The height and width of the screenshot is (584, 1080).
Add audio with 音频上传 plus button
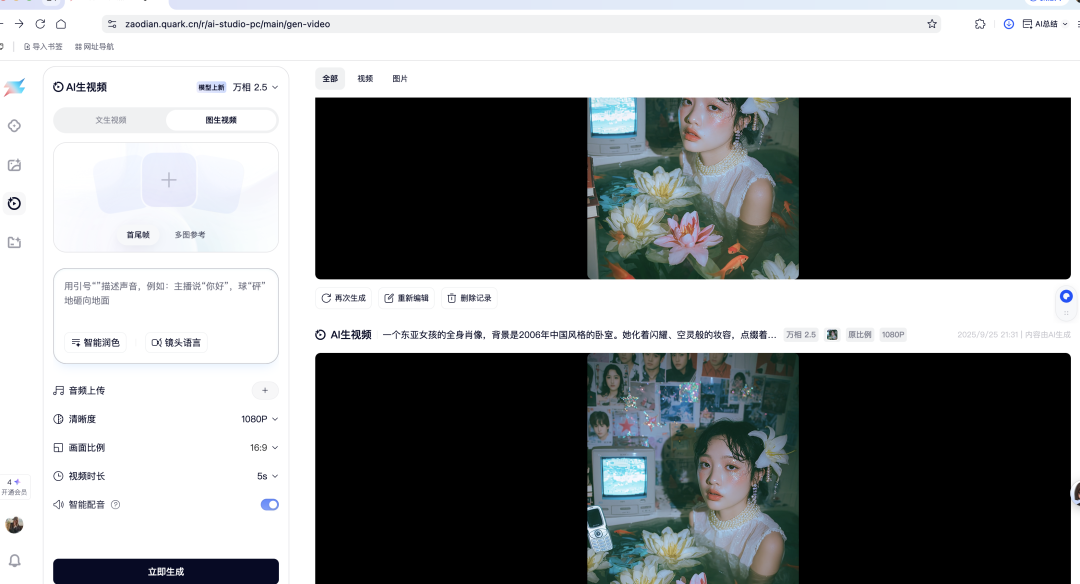pos(265,390)
